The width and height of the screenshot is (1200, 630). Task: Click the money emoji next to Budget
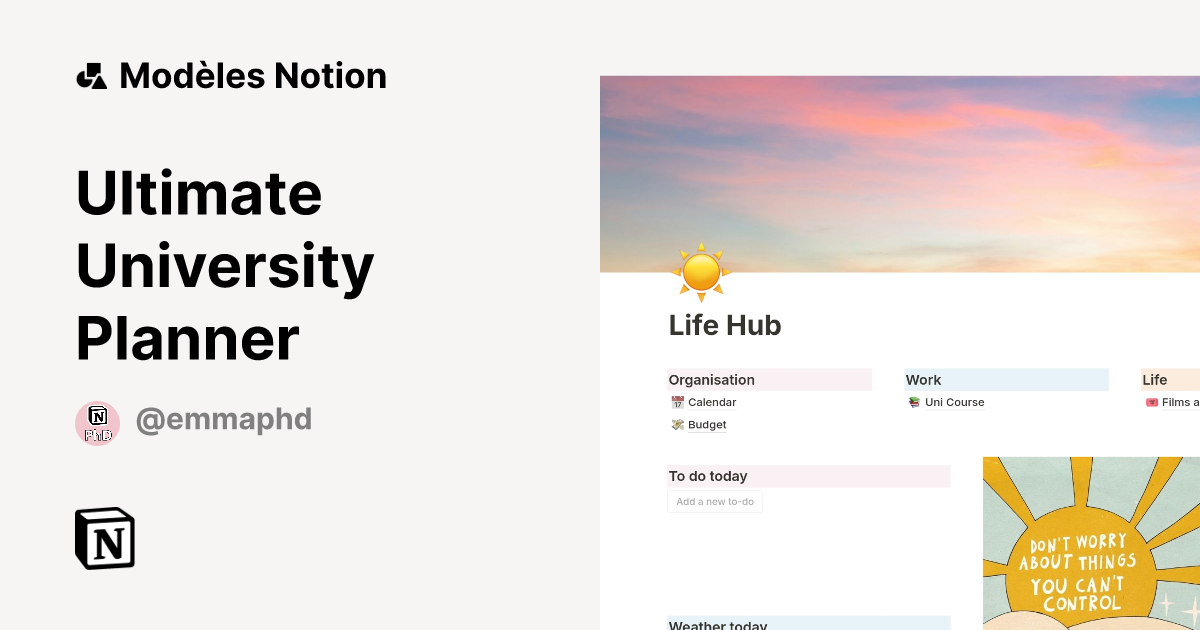[x=677, y=424]
